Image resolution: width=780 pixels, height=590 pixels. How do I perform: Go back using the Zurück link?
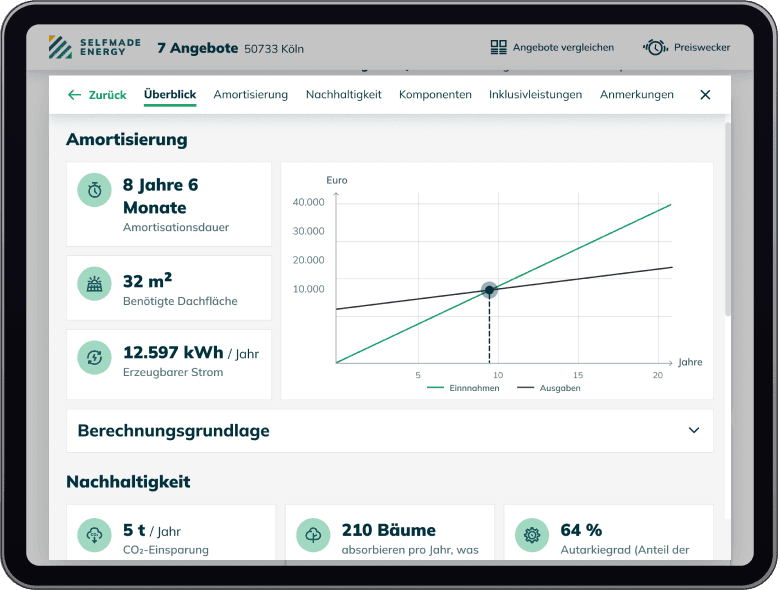coord(97,95)
